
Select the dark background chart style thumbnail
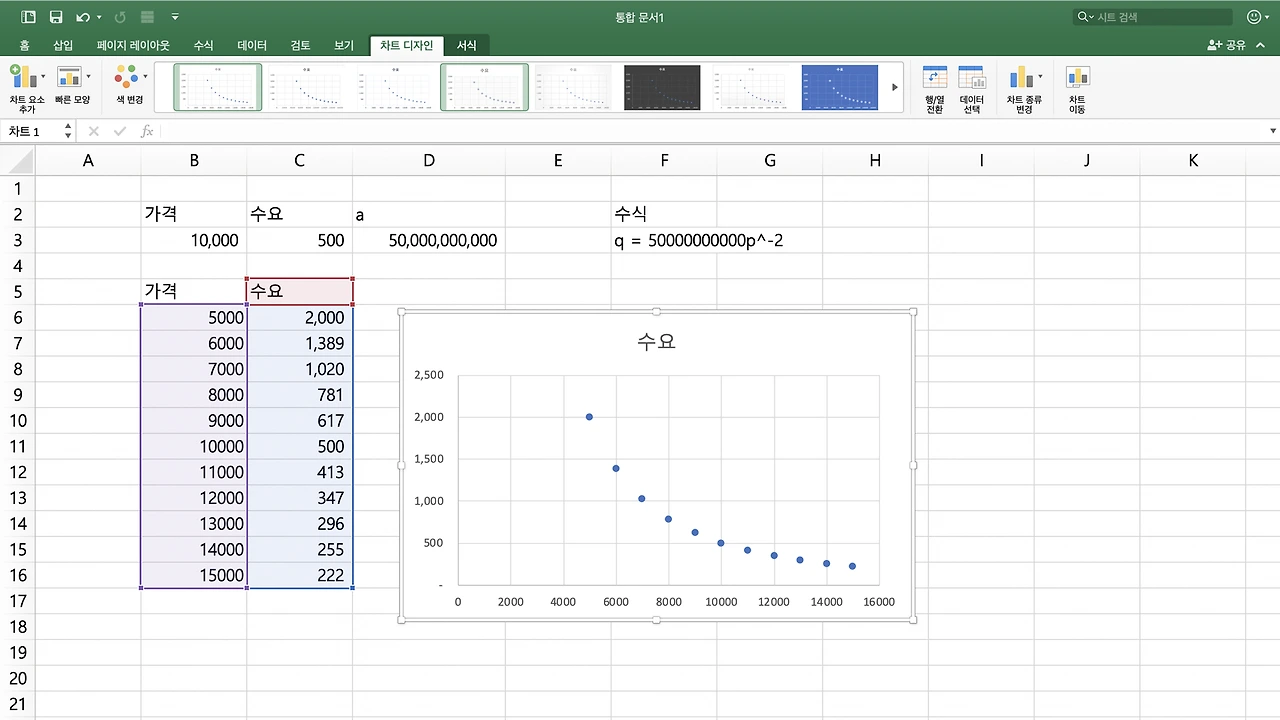[x=662, y=87]
